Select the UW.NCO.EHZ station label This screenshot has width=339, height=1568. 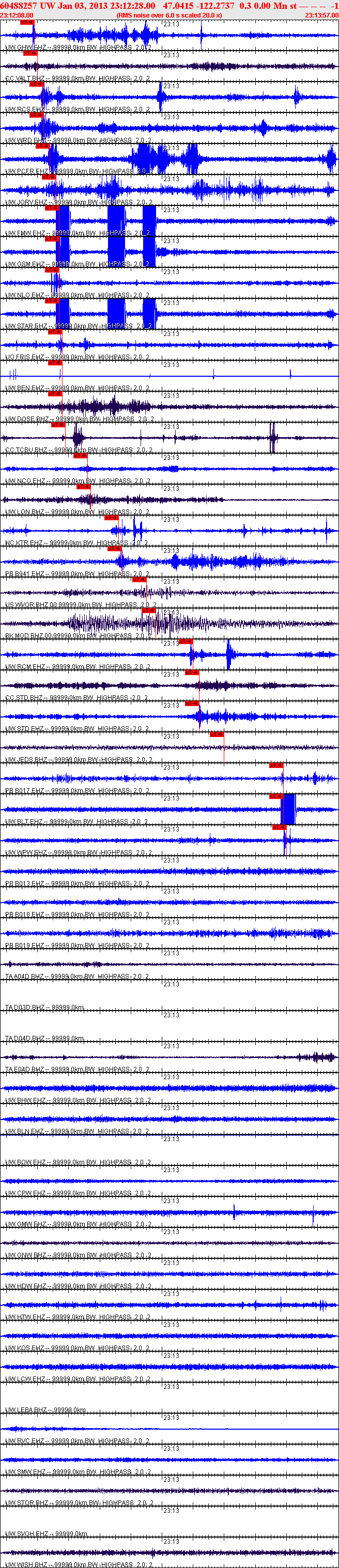(78, 482)
